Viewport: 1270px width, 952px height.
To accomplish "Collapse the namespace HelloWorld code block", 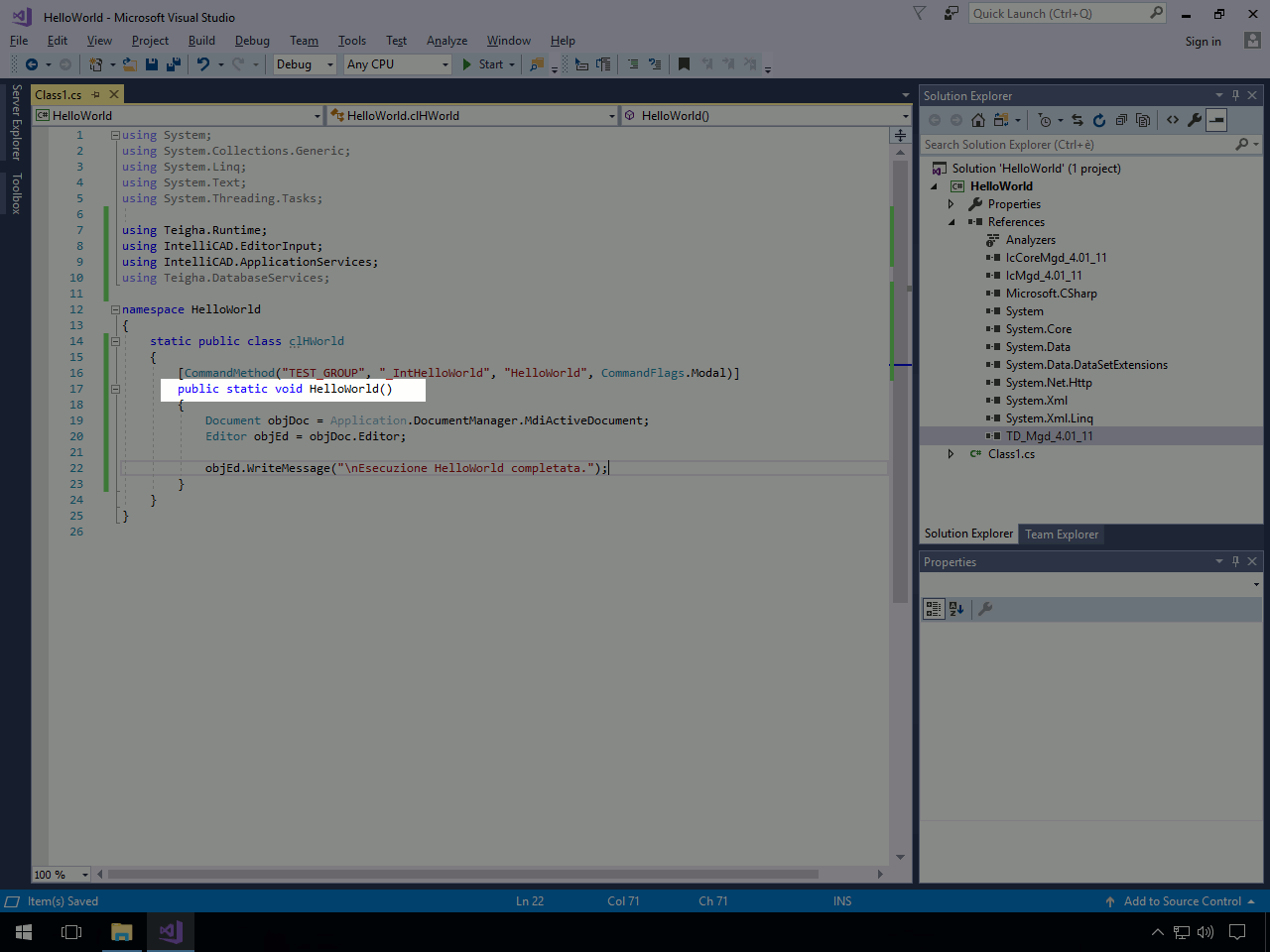I will click(x=115, y=309).
